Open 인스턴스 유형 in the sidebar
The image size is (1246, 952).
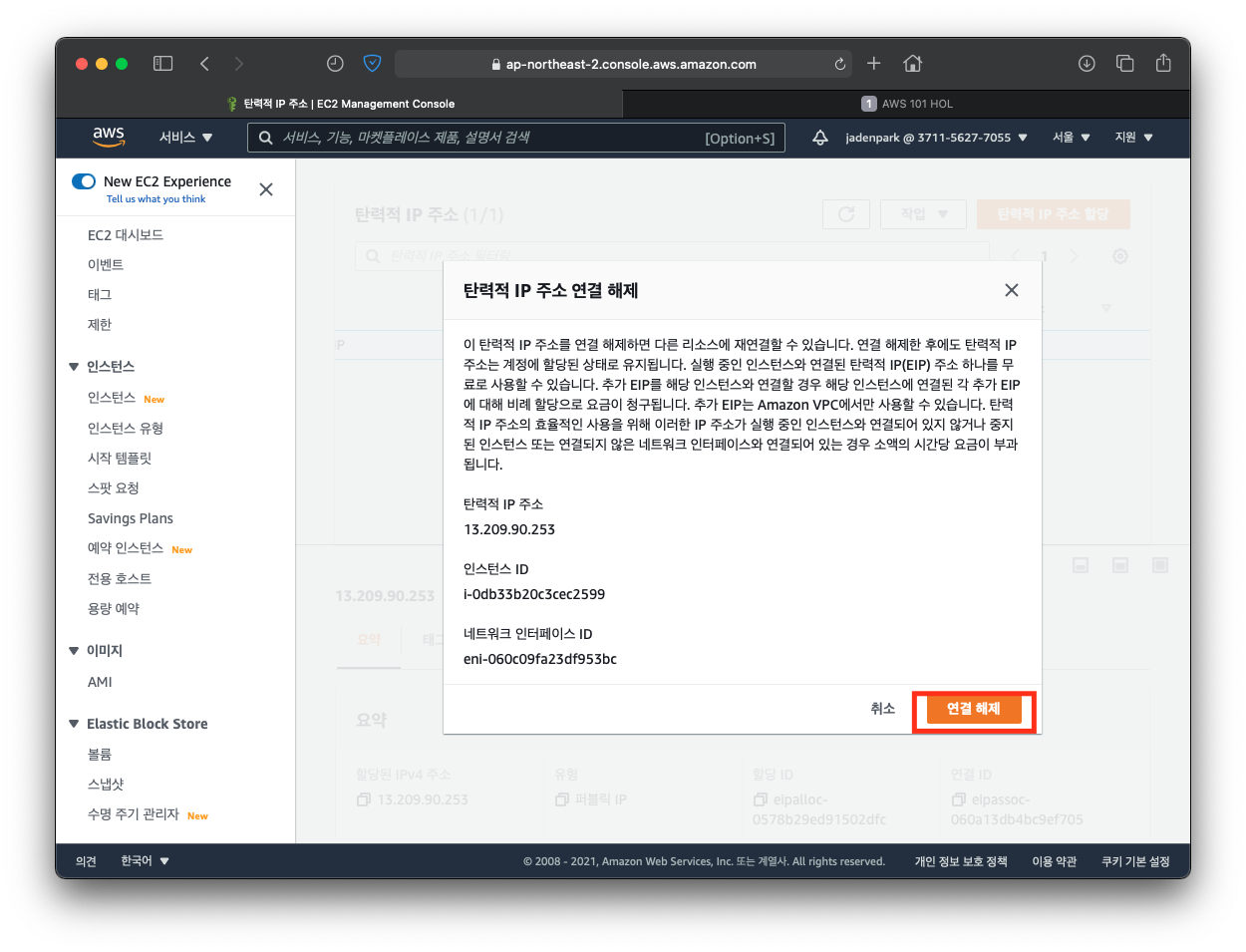[x=126, y=429]
